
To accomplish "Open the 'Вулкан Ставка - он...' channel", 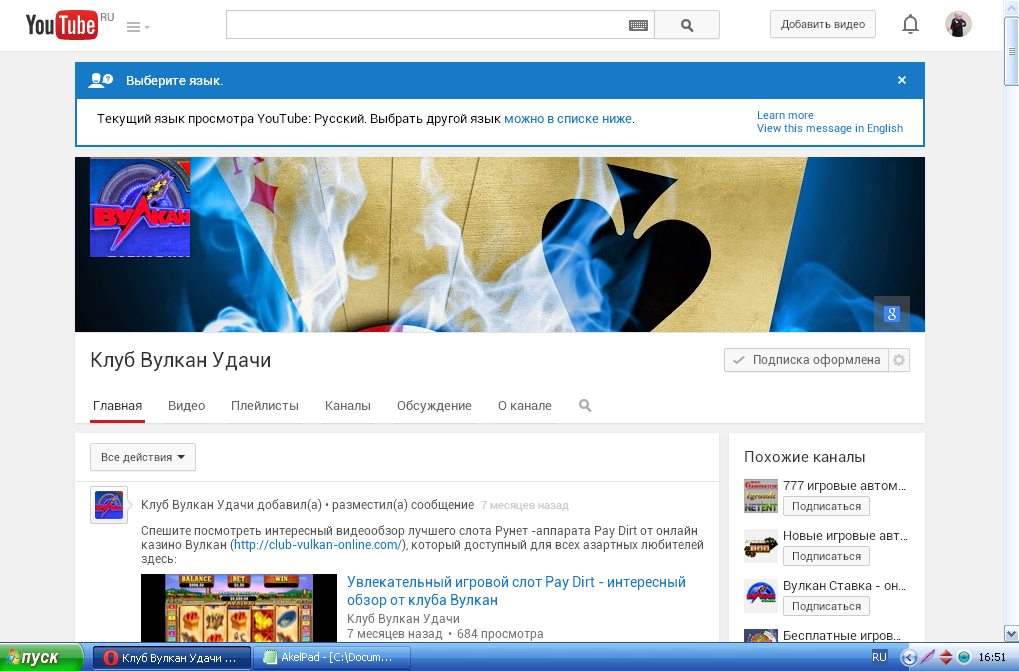I will click(x=844, y=586).
